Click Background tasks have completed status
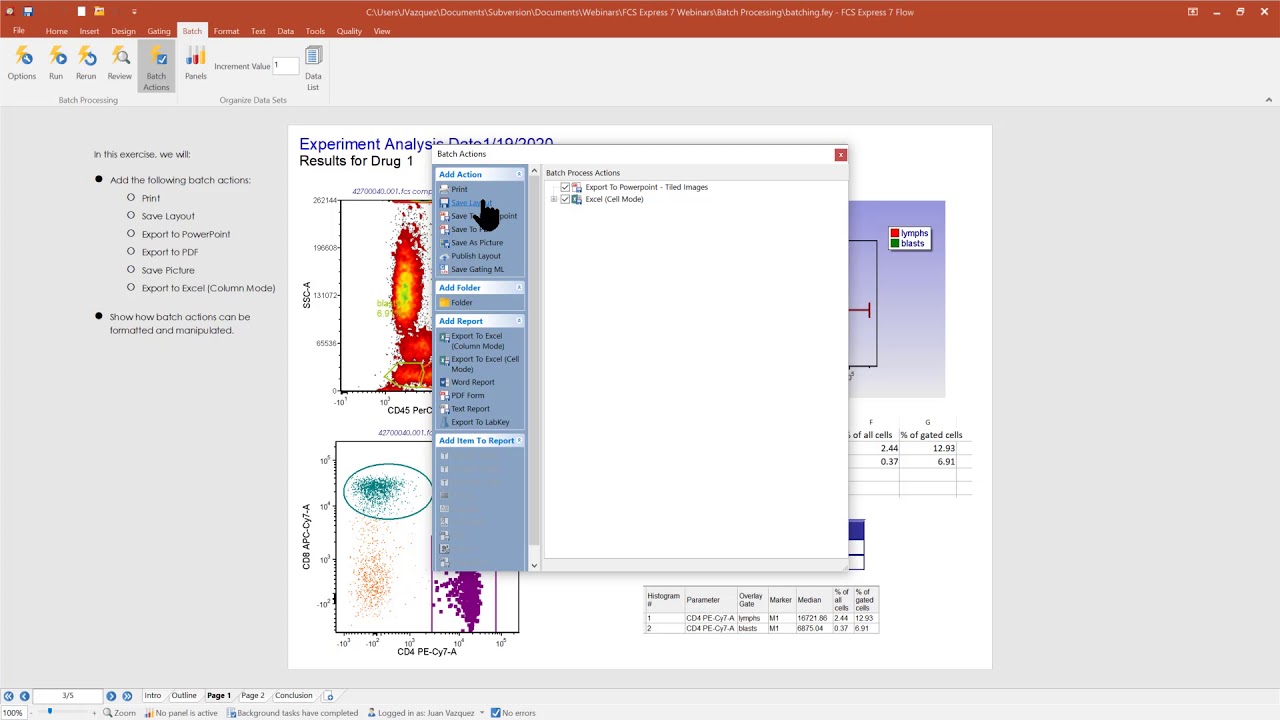The height and width of the screenshot is (720, 1280). [x=292, y=713]
